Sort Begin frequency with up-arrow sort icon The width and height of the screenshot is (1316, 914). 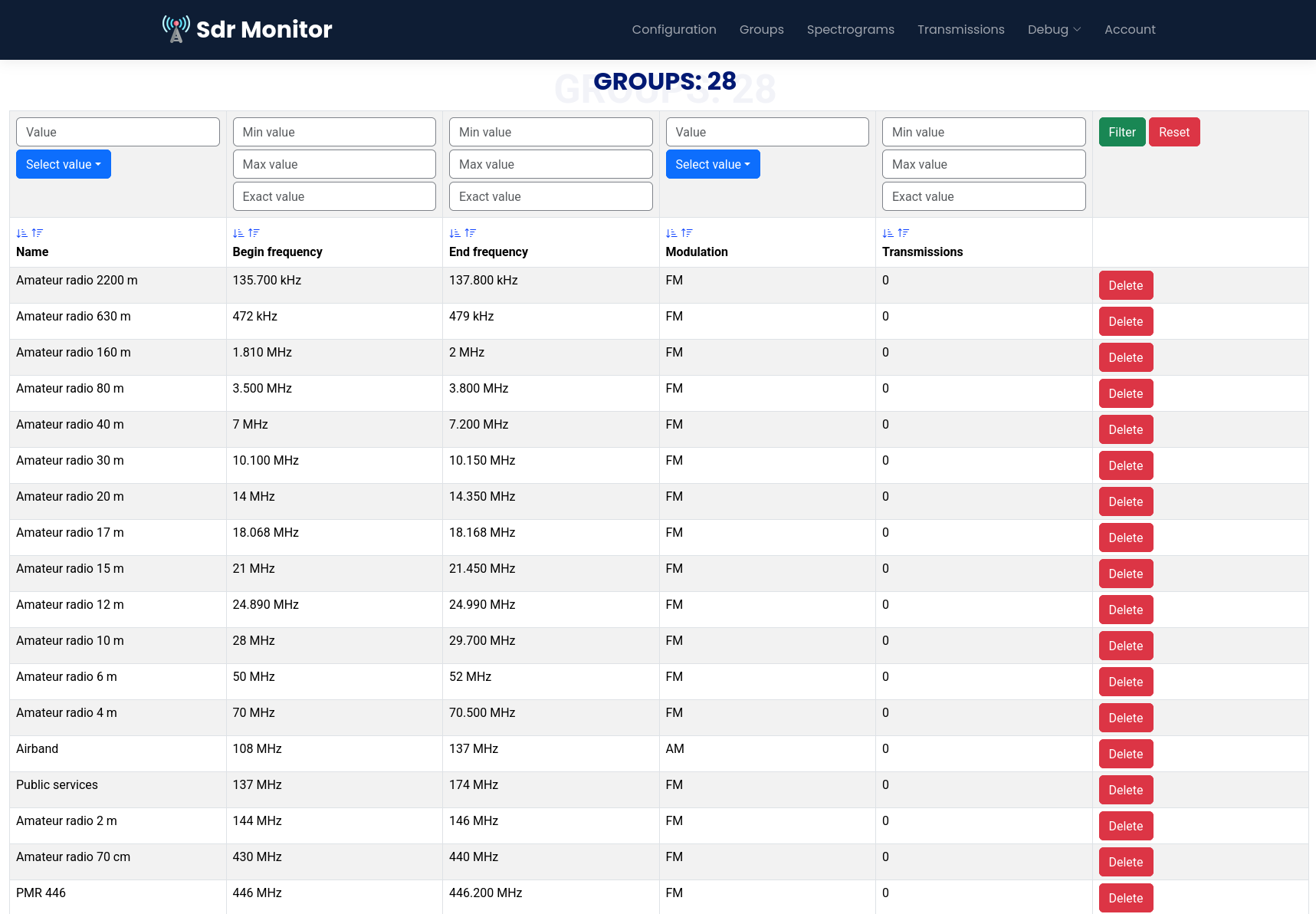coord(254,233)
